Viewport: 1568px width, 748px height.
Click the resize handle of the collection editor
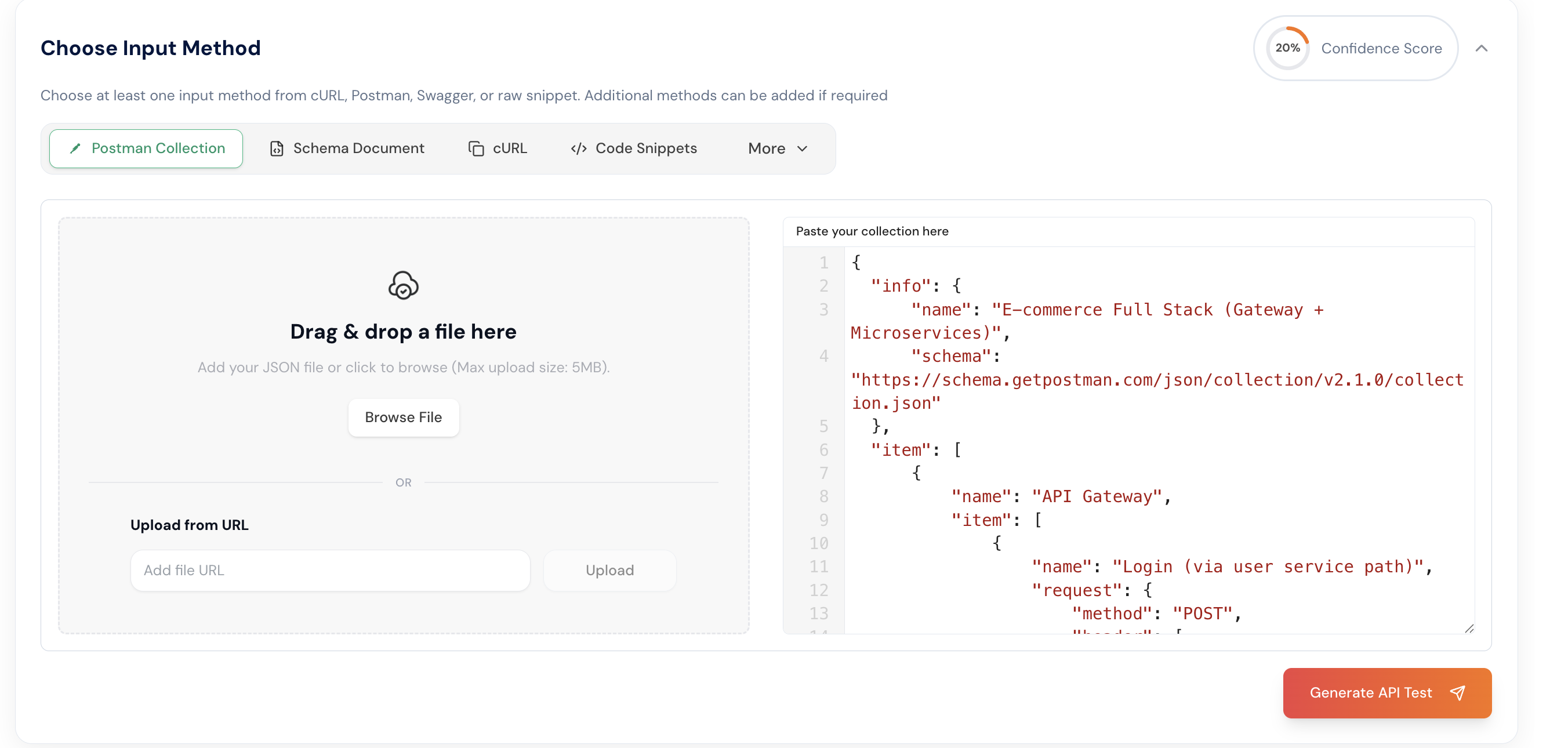(x=1469, y=628)
